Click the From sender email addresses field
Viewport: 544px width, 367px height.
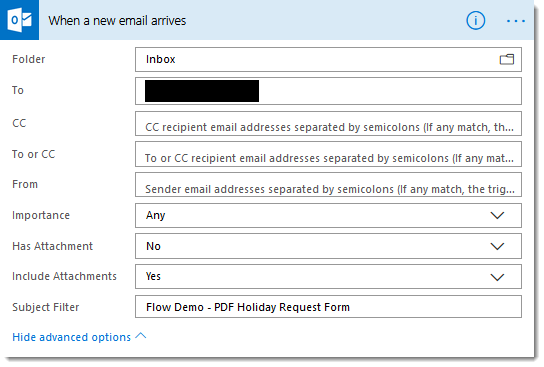[328, 185]
